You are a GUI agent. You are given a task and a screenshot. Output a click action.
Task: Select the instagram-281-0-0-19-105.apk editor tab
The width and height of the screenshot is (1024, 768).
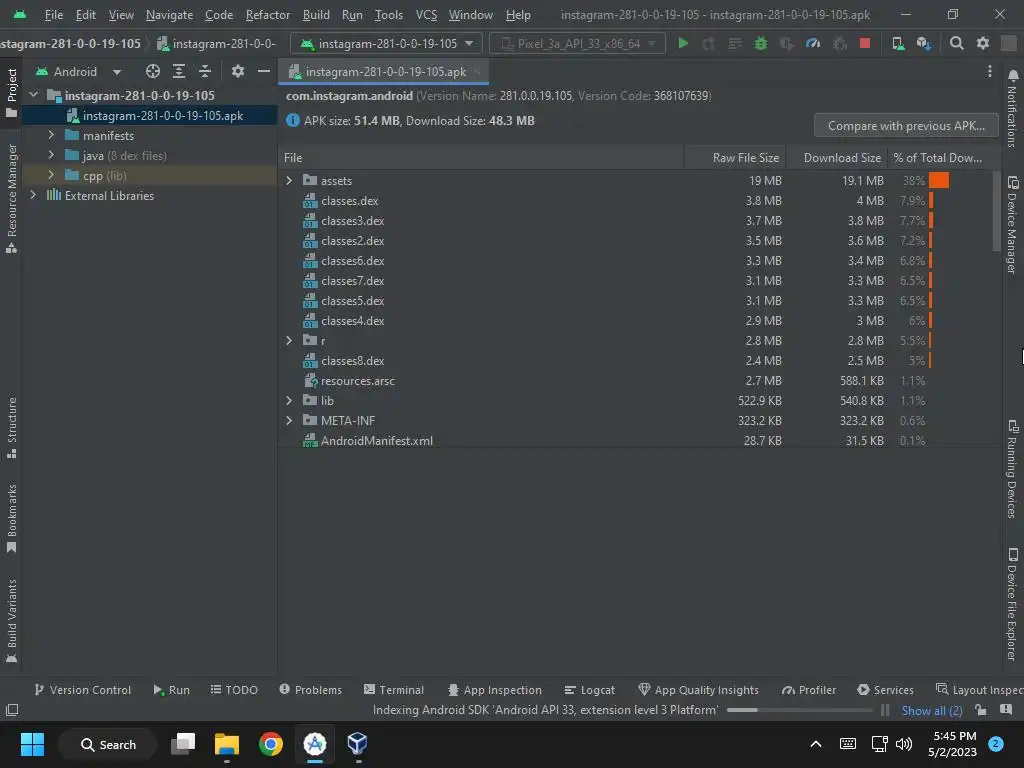click(384, 71)
